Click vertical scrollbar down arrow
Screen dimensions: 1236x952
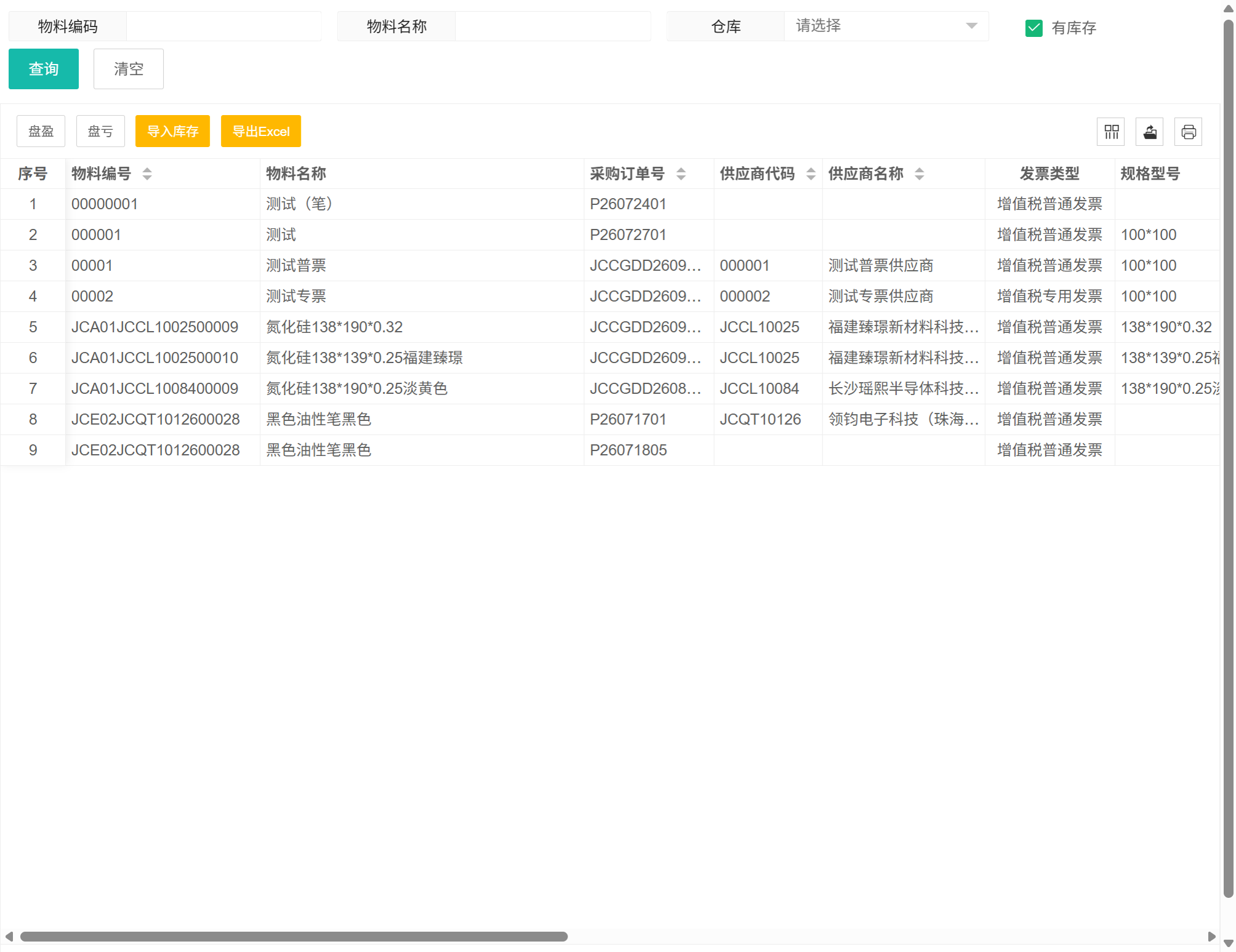tap(1229, 944)
